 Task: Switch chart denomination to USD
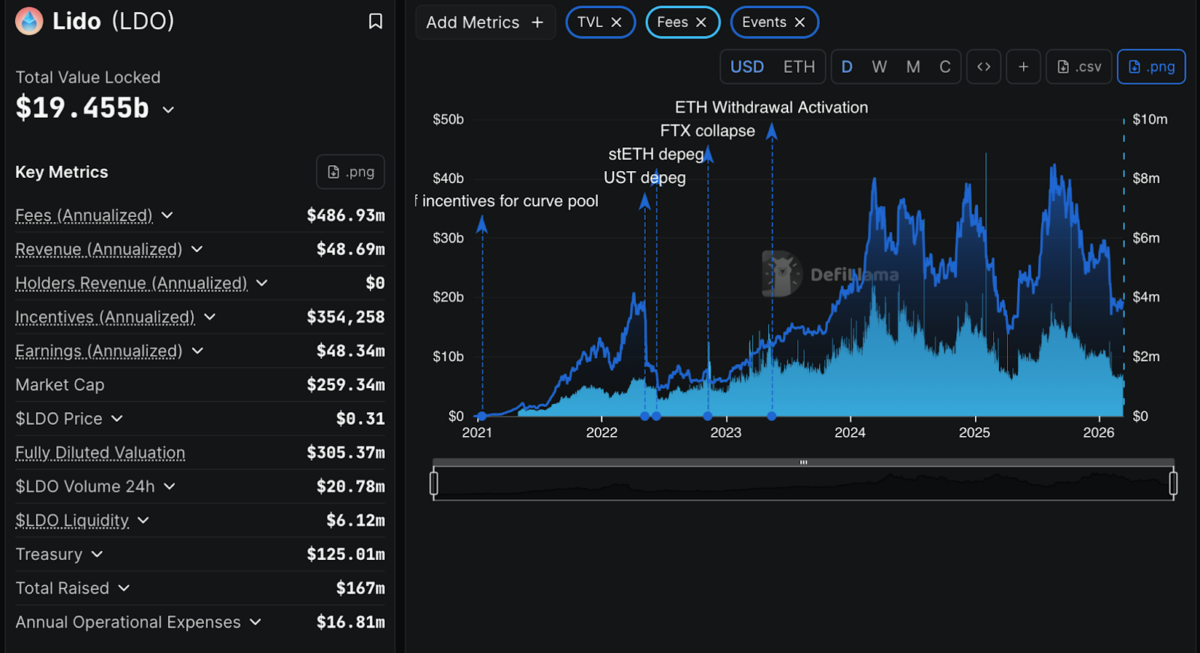pyautogui.click(x=747, y=67)
